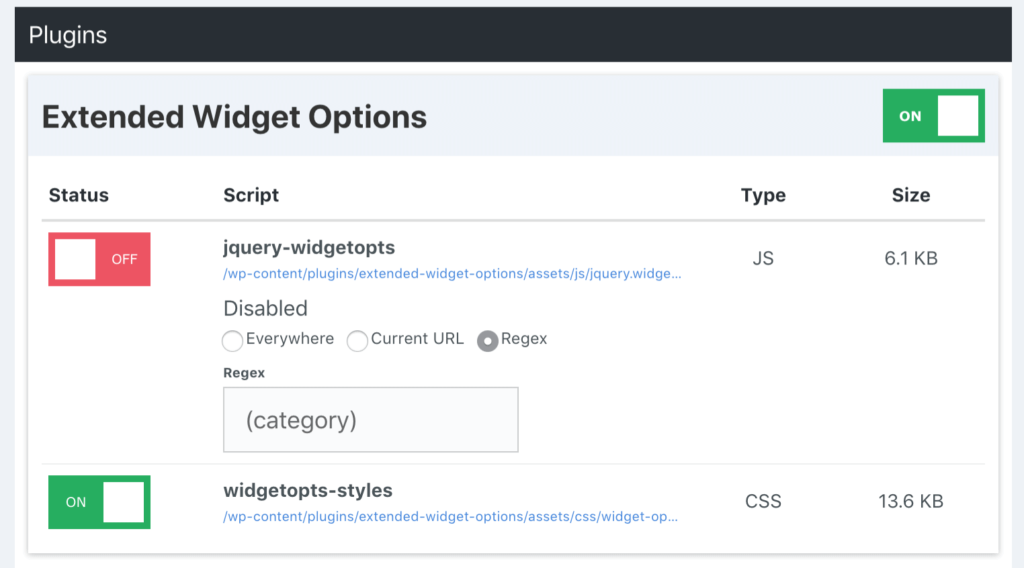Turn off the widgetopts-styles toggle
Screen dimensions: 1024x568
pyautogui.click(x=99, y=502)
